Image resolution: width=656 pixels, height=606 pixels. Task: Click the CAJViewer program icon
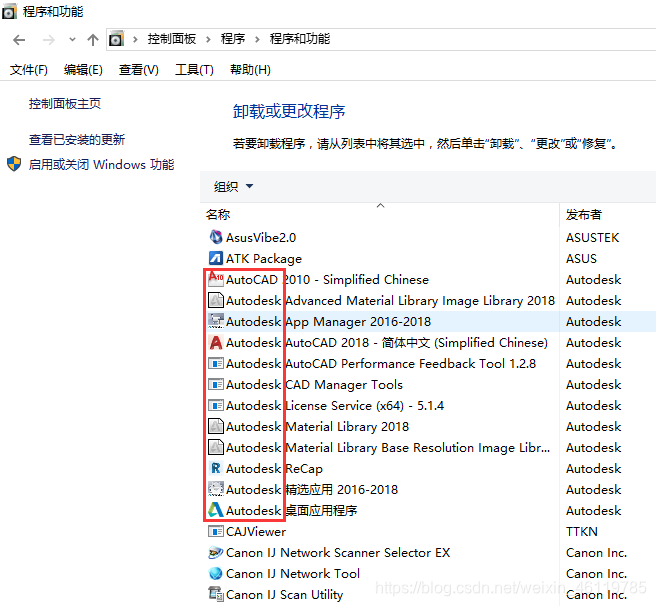(215, 531)
